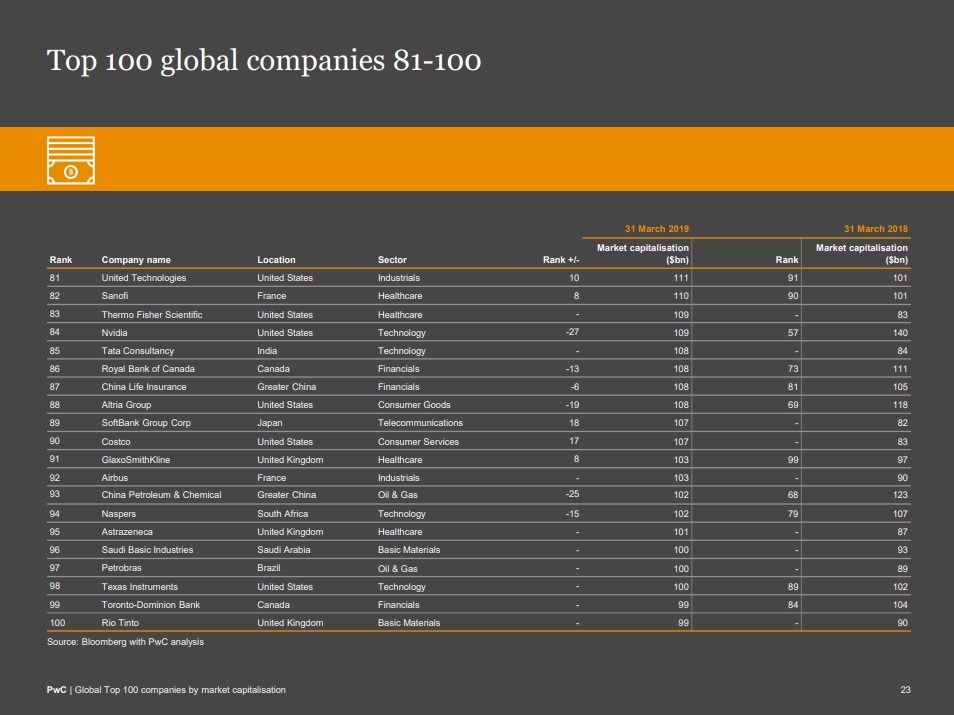Click the slide title 'Top 100 global companies 81-100'
The image size is (954, 715).
(264, 61)
